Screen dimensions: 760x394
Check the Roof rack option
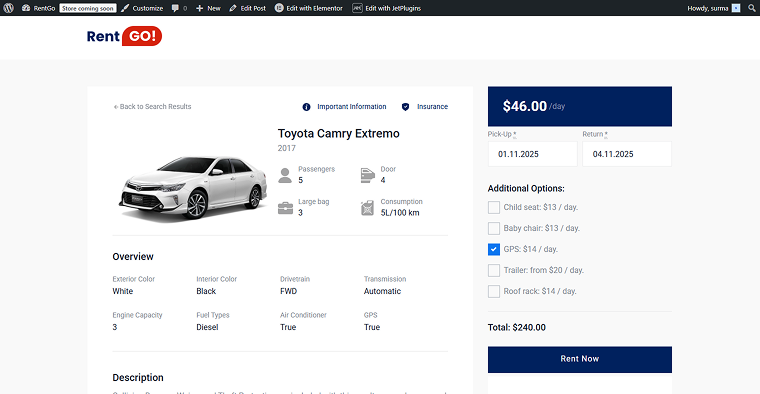(494, 291)
